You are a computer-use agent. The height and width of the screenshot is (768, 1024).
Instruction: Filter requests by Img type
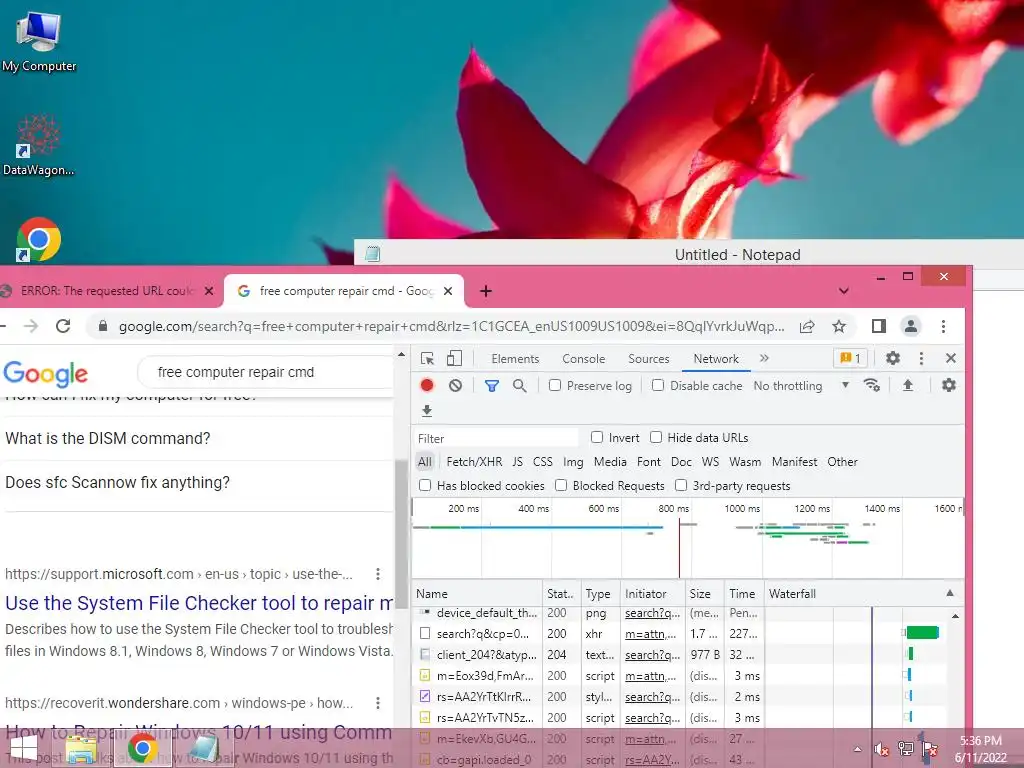click(573, 462)
